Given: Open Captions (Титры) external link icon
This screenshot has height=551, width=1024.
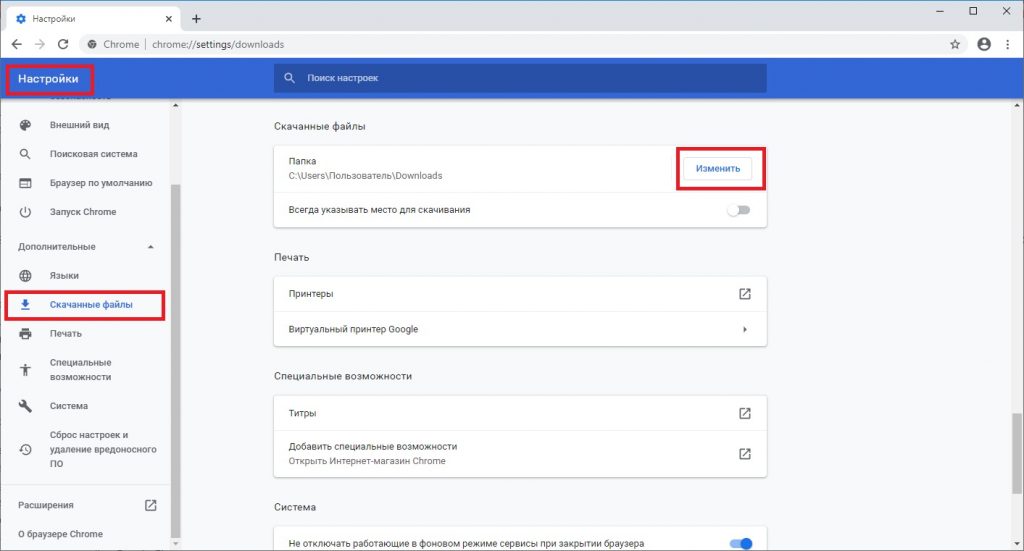Looking at the screenshot, I should (x=744, y=413).
